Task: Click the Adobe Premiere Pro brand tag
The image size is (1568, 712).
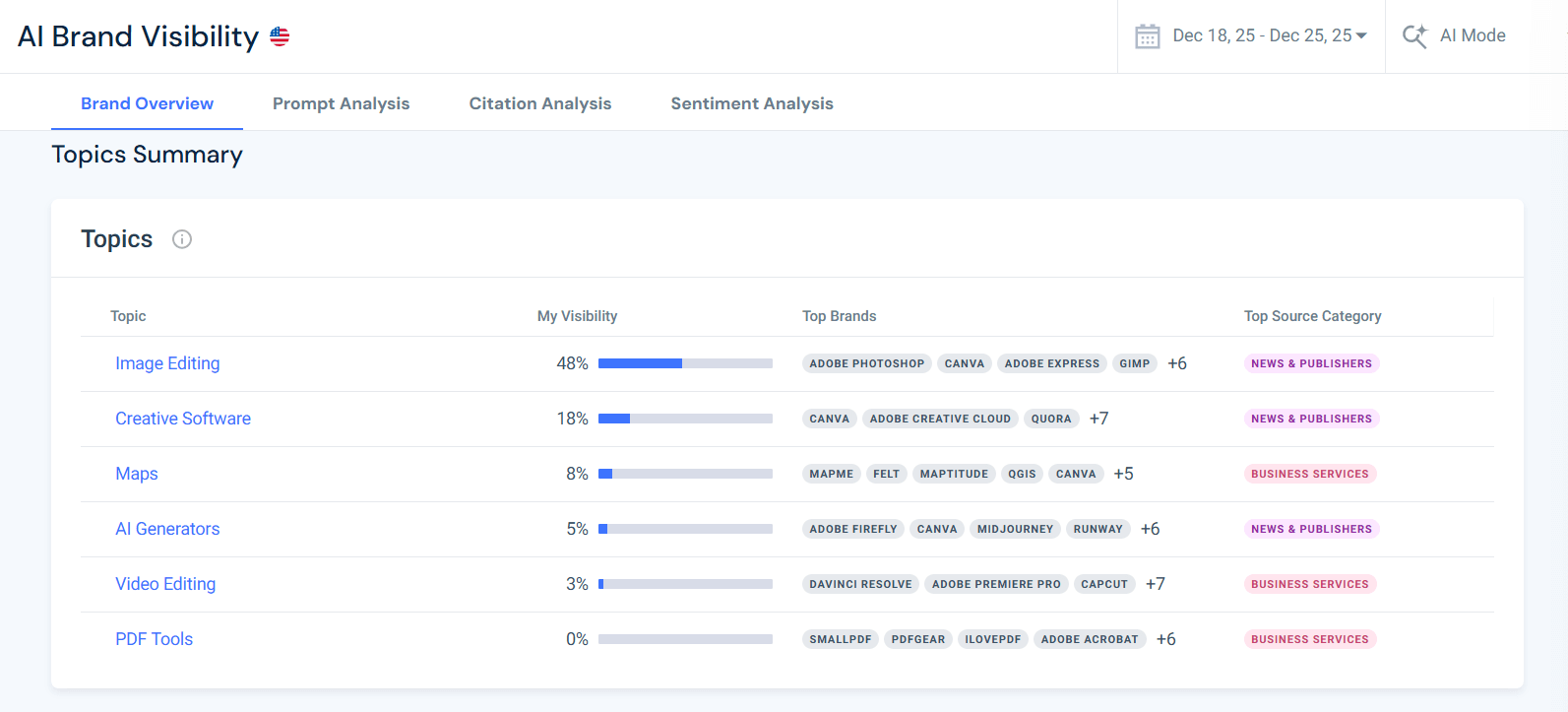Action: (x=996, y=584)
